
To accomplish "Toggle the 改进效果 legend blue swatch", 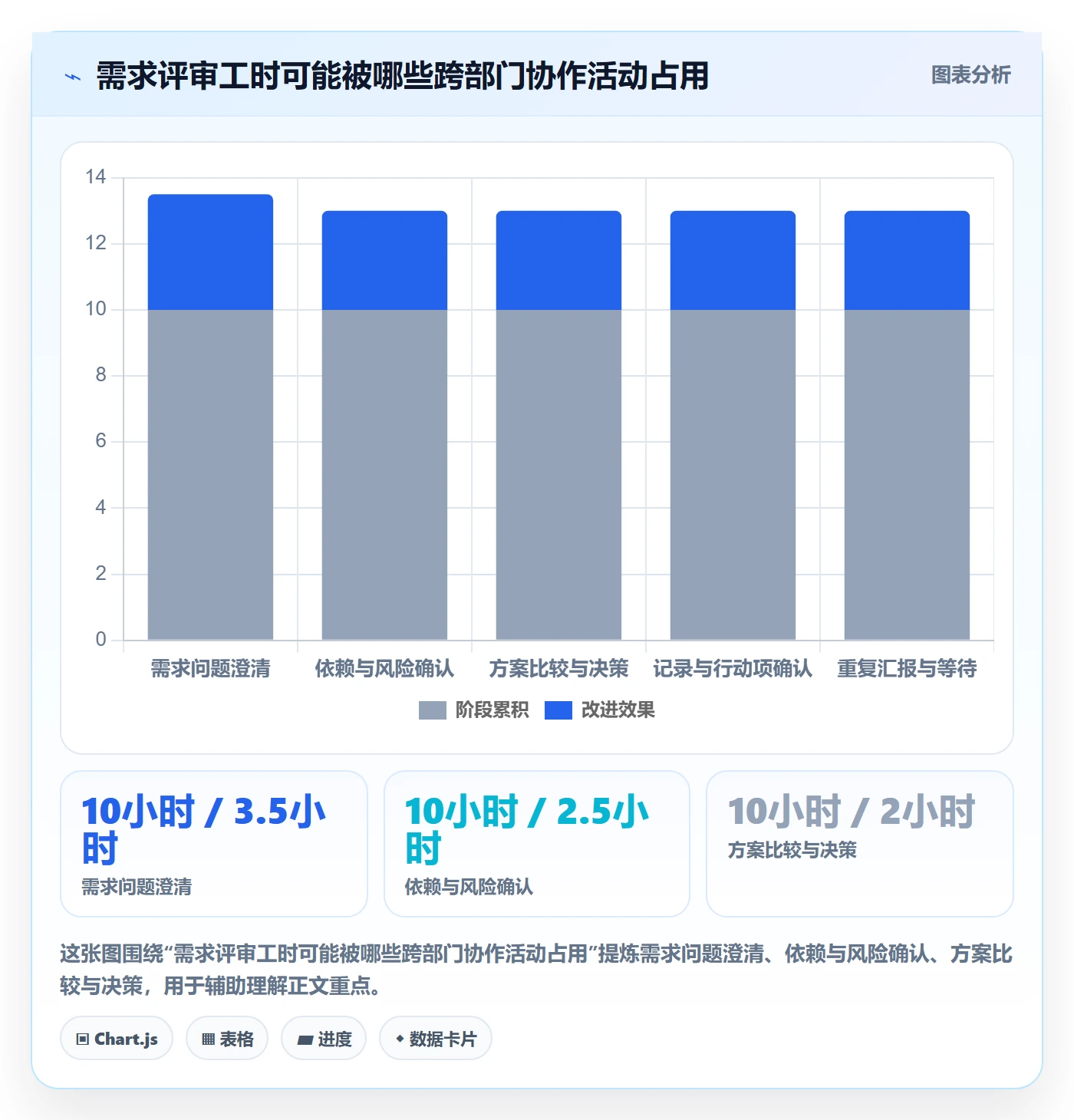I will point(558,710).
